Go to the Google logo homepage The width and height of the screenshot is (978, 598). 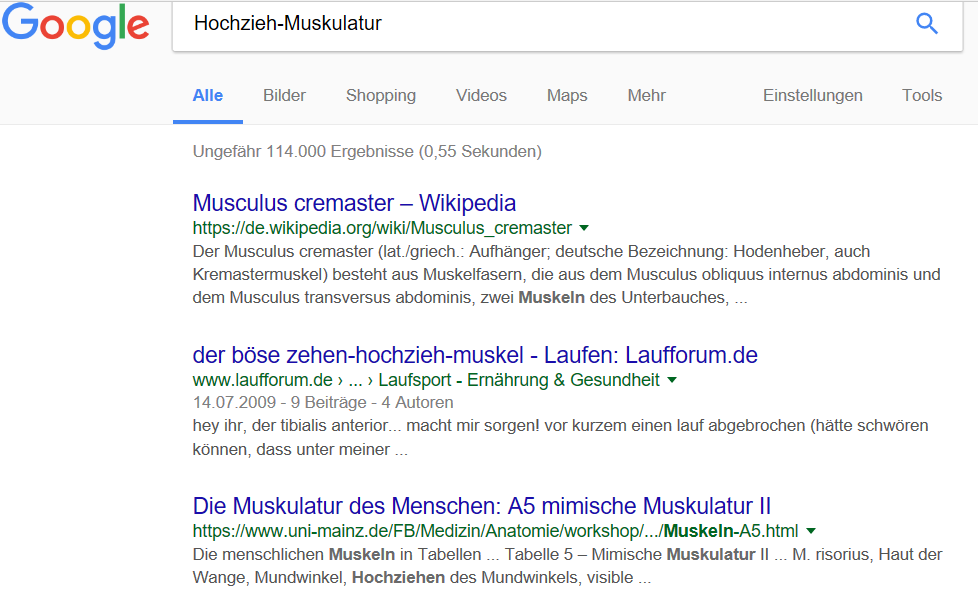click(75, 26)
